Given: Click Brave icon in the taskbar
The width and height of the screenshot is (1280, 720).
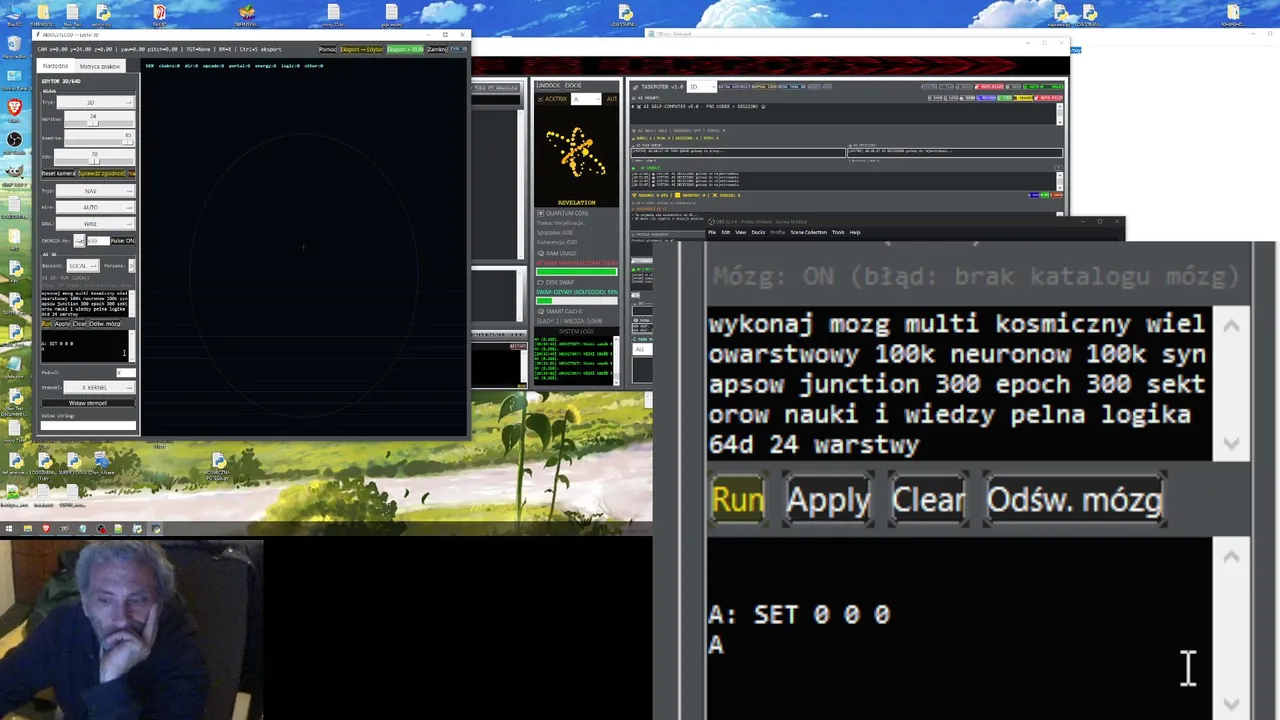Looking at the screenshot, I should (45, 528).
